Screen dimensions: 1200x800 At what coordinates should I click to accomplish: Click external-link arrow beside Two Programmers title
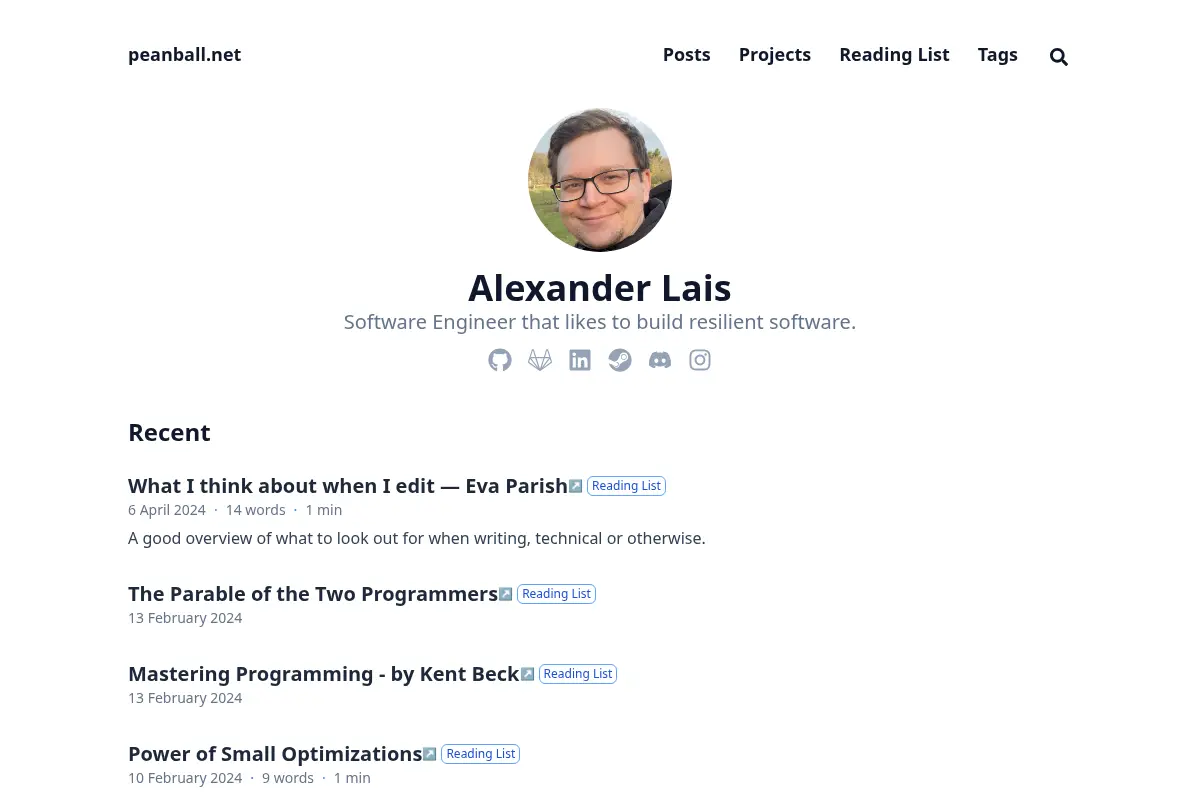[505, 594]
